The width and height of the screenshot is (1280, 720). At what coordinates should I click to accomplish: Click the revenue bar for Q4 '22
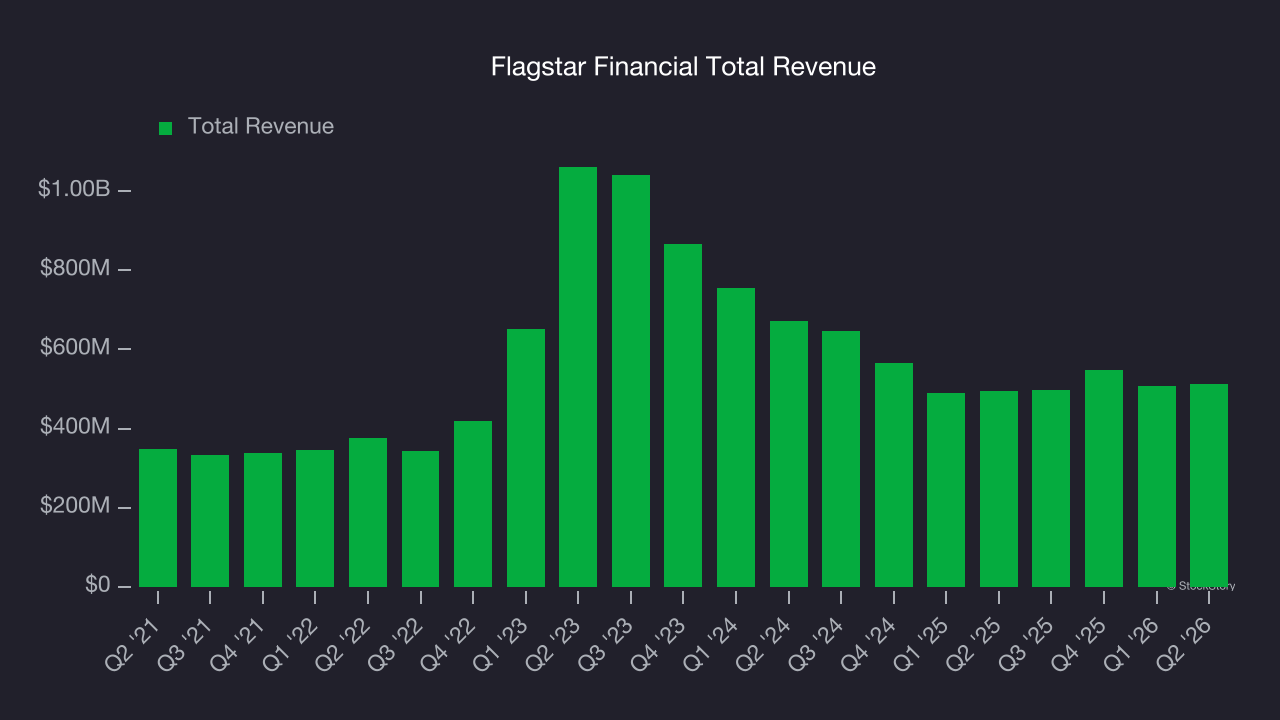point(473,504)
